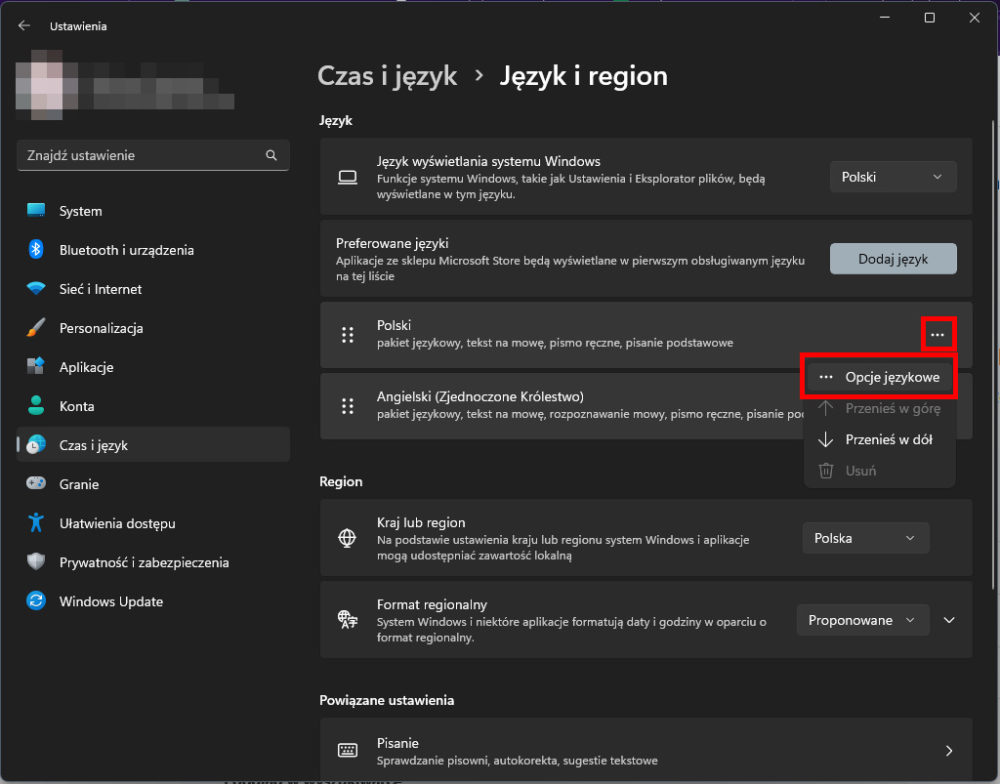Click the Aplikacje icon
This screenshot has width=1000, height=784.
[36, 367]
